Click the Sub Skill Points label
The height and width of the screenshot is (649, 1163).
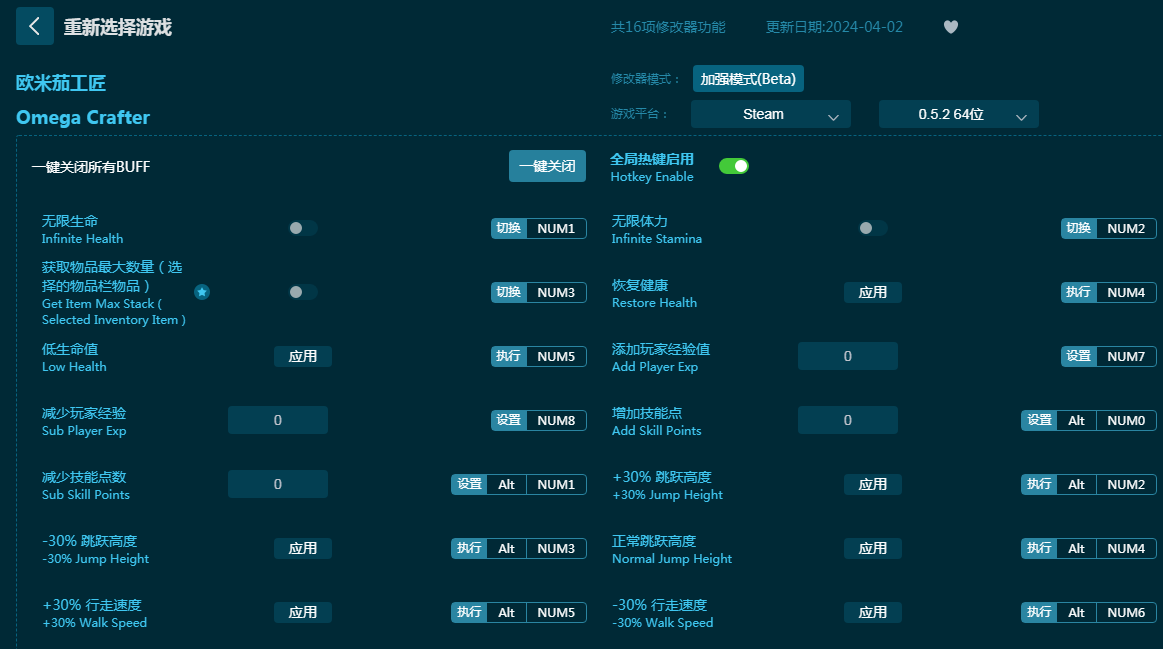(85, 495)
